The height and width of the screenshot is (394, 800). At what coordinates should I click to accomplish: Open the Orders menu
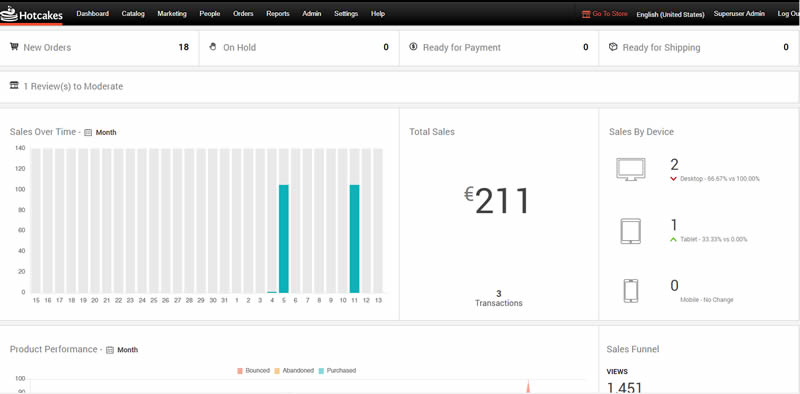click(243, 14)
